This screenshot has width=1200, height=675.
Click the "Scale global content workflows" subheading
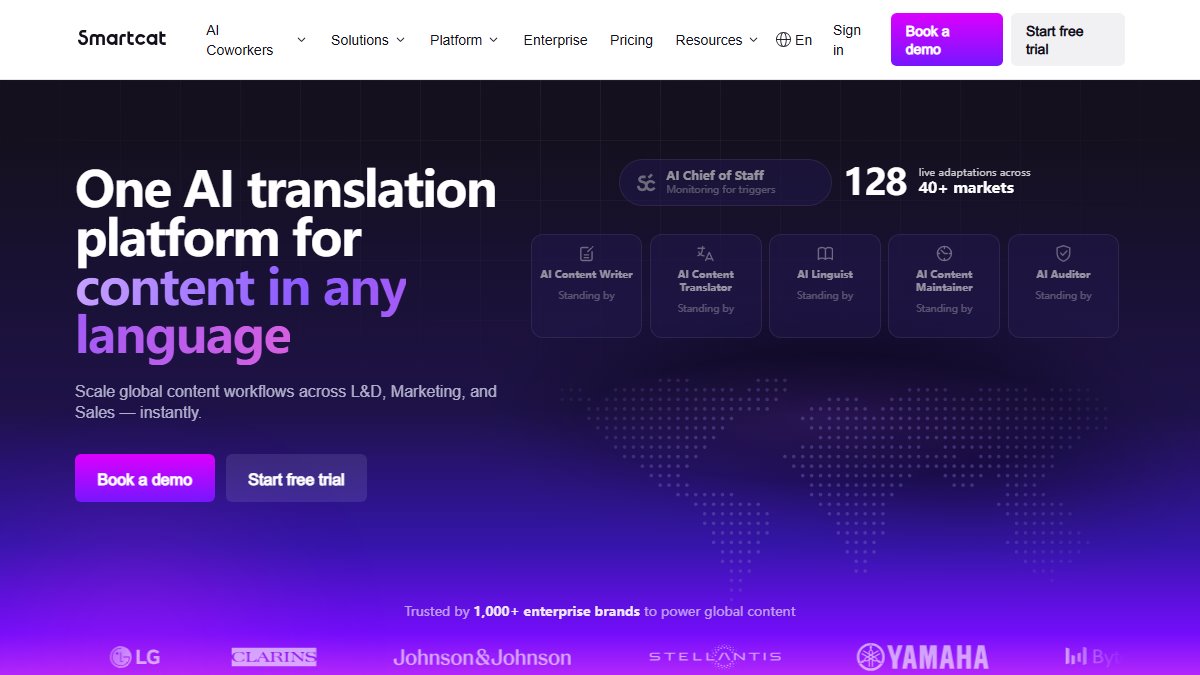(x=286, y=401)
